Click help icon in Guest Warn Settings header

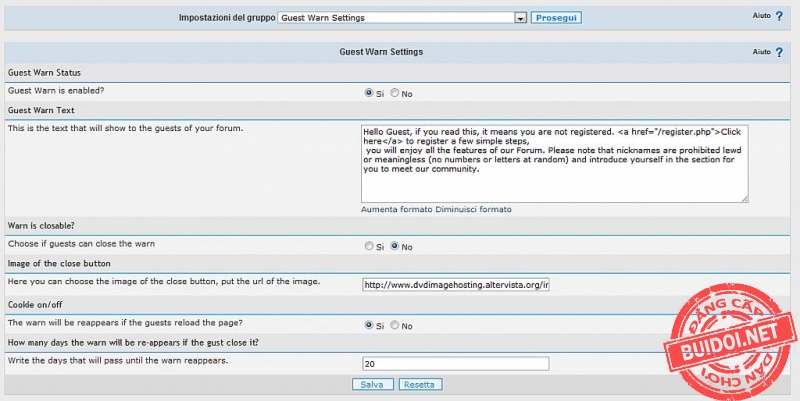[x=779, y=51]
